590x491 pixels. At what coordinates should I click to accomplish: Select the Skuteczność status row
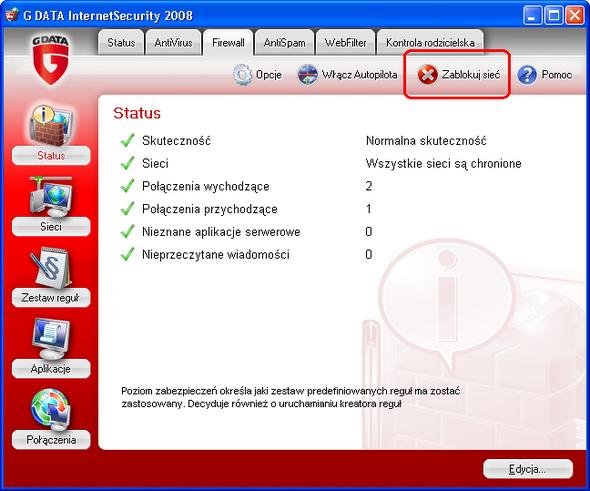(x=177, y=141)
